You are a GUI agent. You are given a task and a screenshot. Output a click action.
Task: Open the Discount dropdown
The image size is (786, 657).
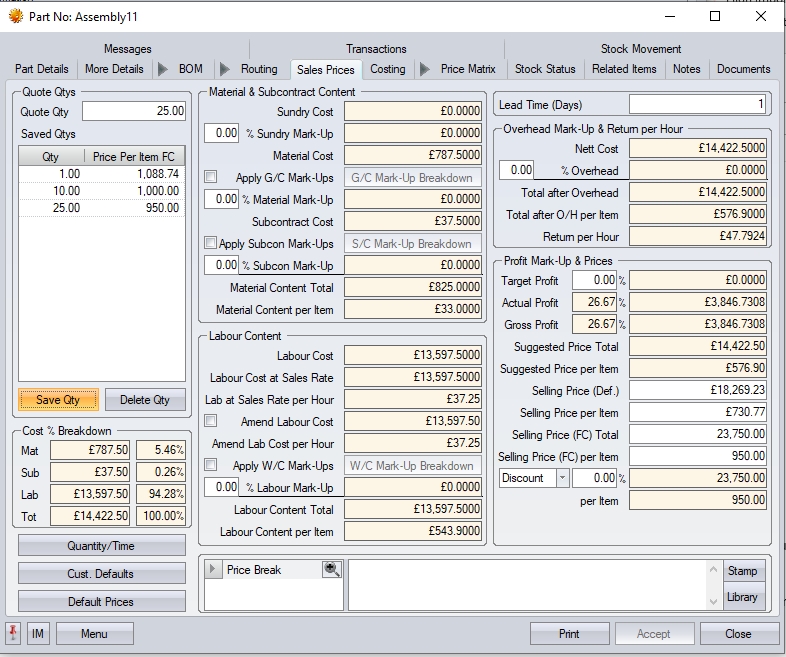[562, 478]
